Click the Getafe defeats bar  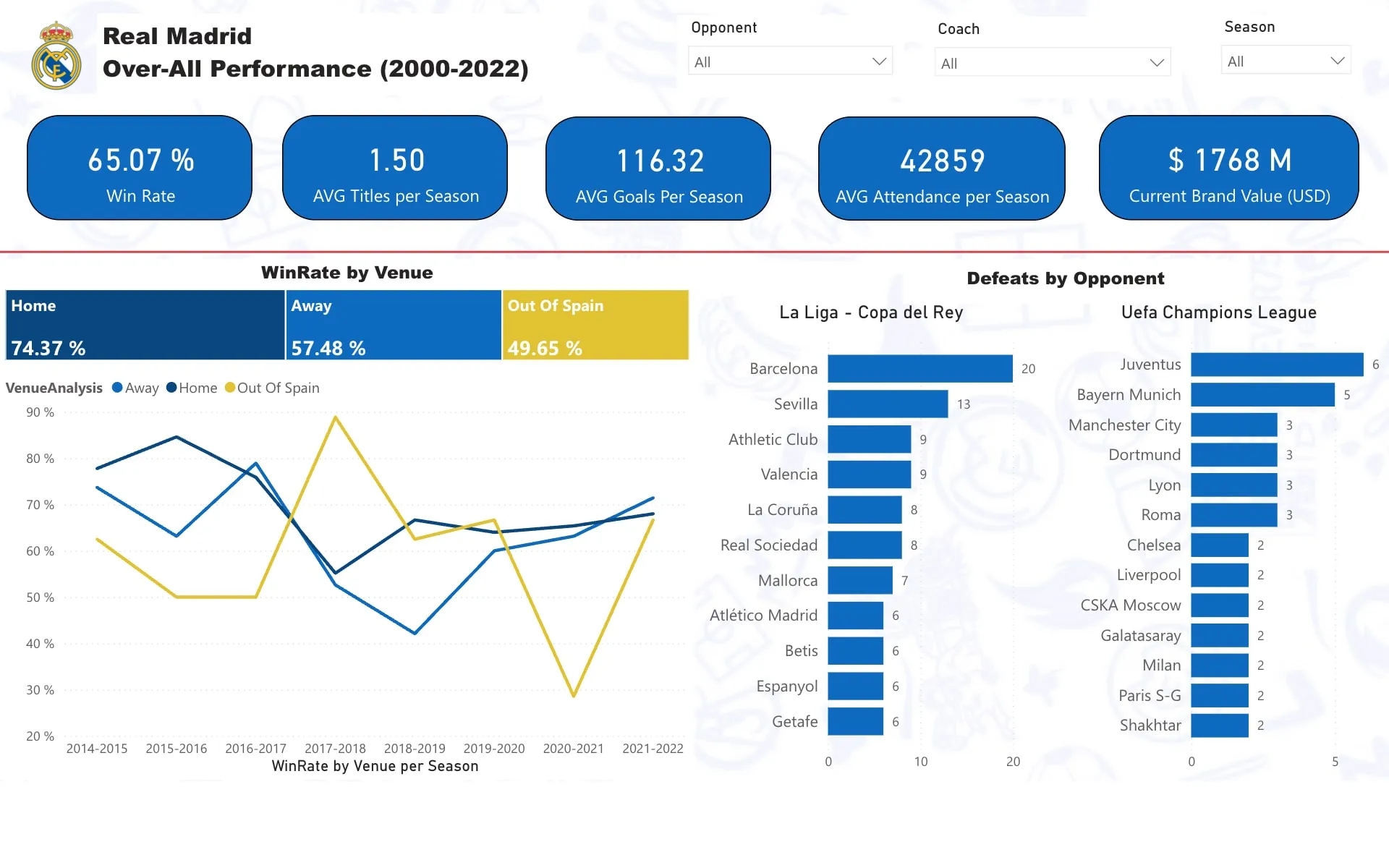pyautogui.click(x=856, y=721)
